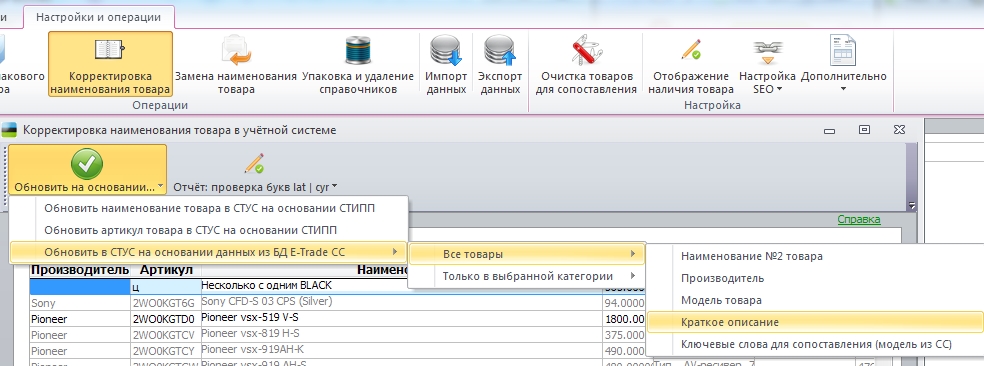The height and width of the screenshot is (366, 984).
Task: Click Производитель column header
Action: [80, 270]
